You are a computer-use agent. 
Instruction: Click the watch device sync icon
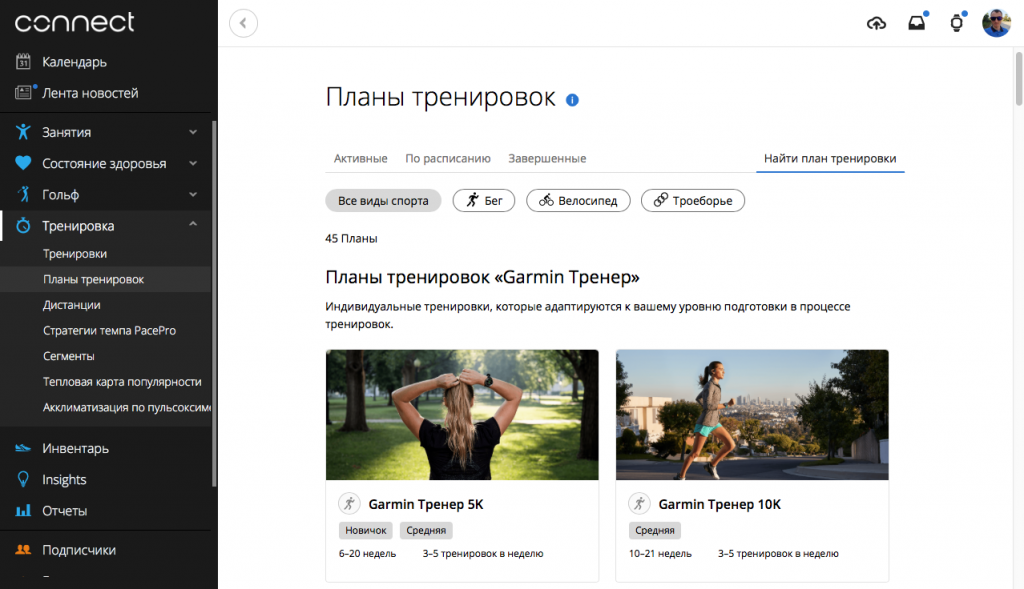[956, 23]
